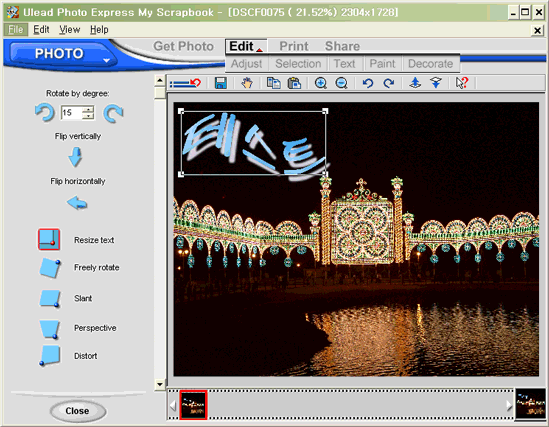The height and width of the screenshot is (427, 549).
Task: Flip the text vertically
Action: click(75, 157)
